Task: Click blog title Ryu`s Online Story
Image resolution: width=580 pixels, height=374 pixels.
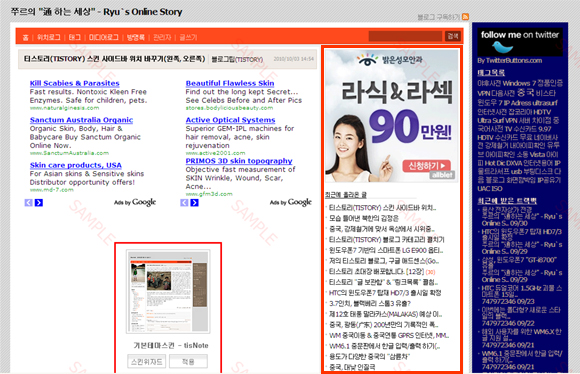Action: point(143,12)
